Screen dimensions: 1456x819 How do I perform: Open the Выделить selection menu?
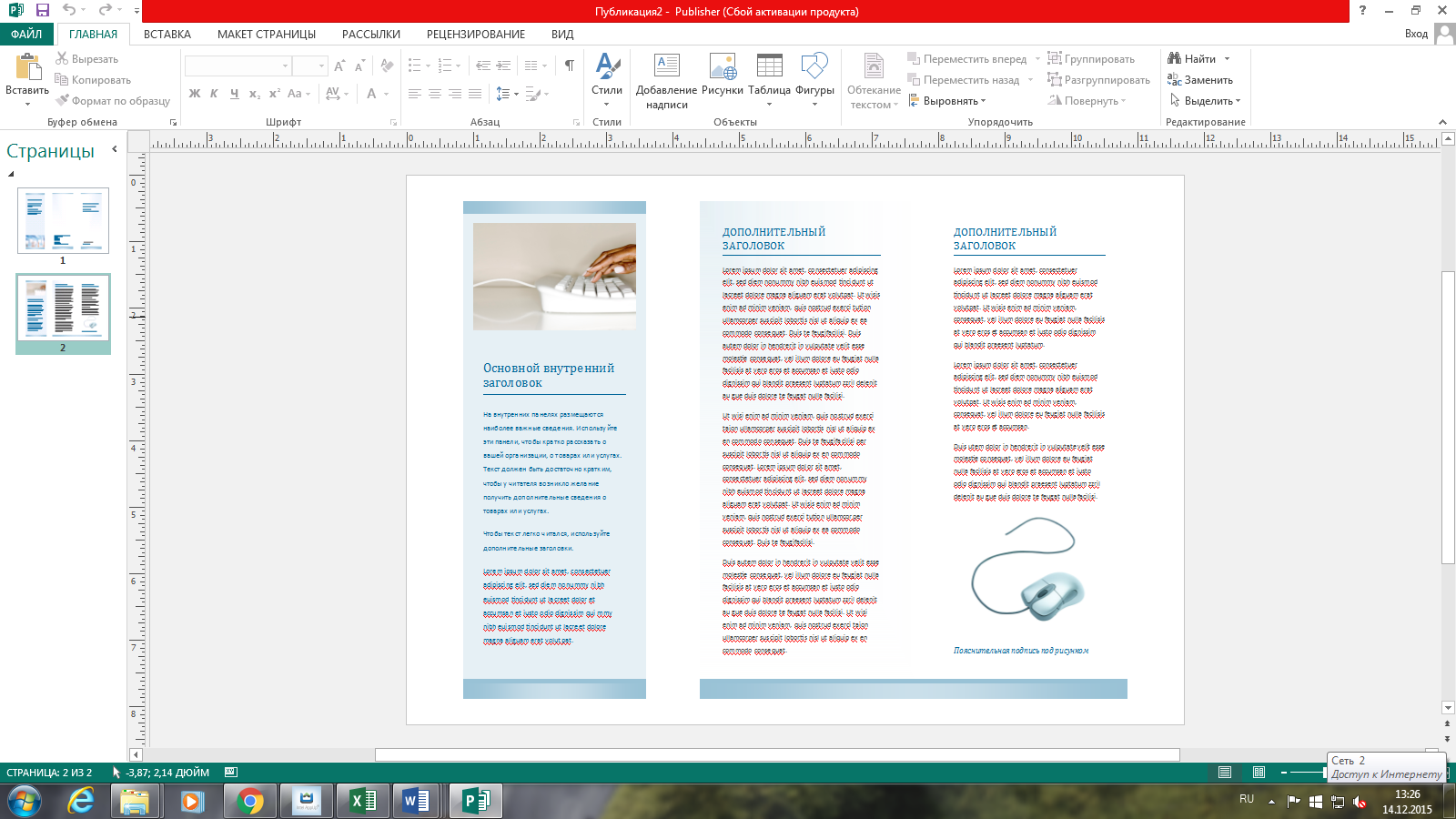click(1205, 101)
